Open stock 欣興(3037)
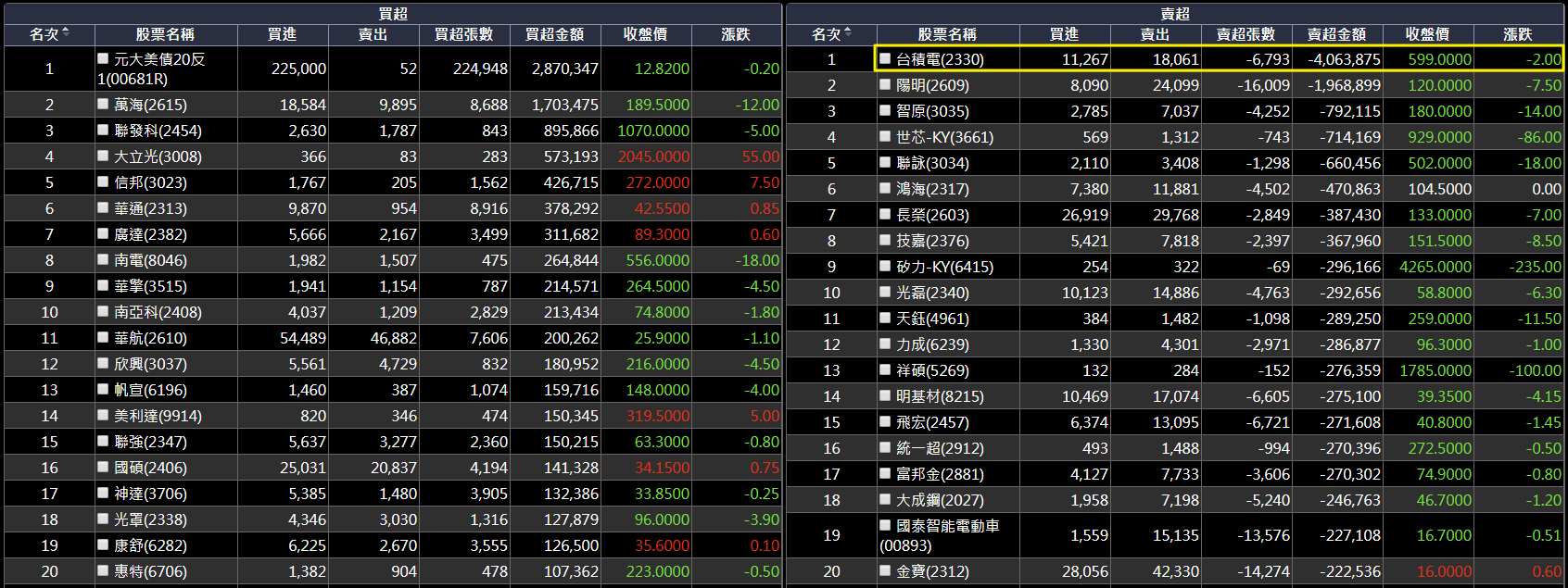The height and width of the screenshot is (588, 1568). coord(150,364)
